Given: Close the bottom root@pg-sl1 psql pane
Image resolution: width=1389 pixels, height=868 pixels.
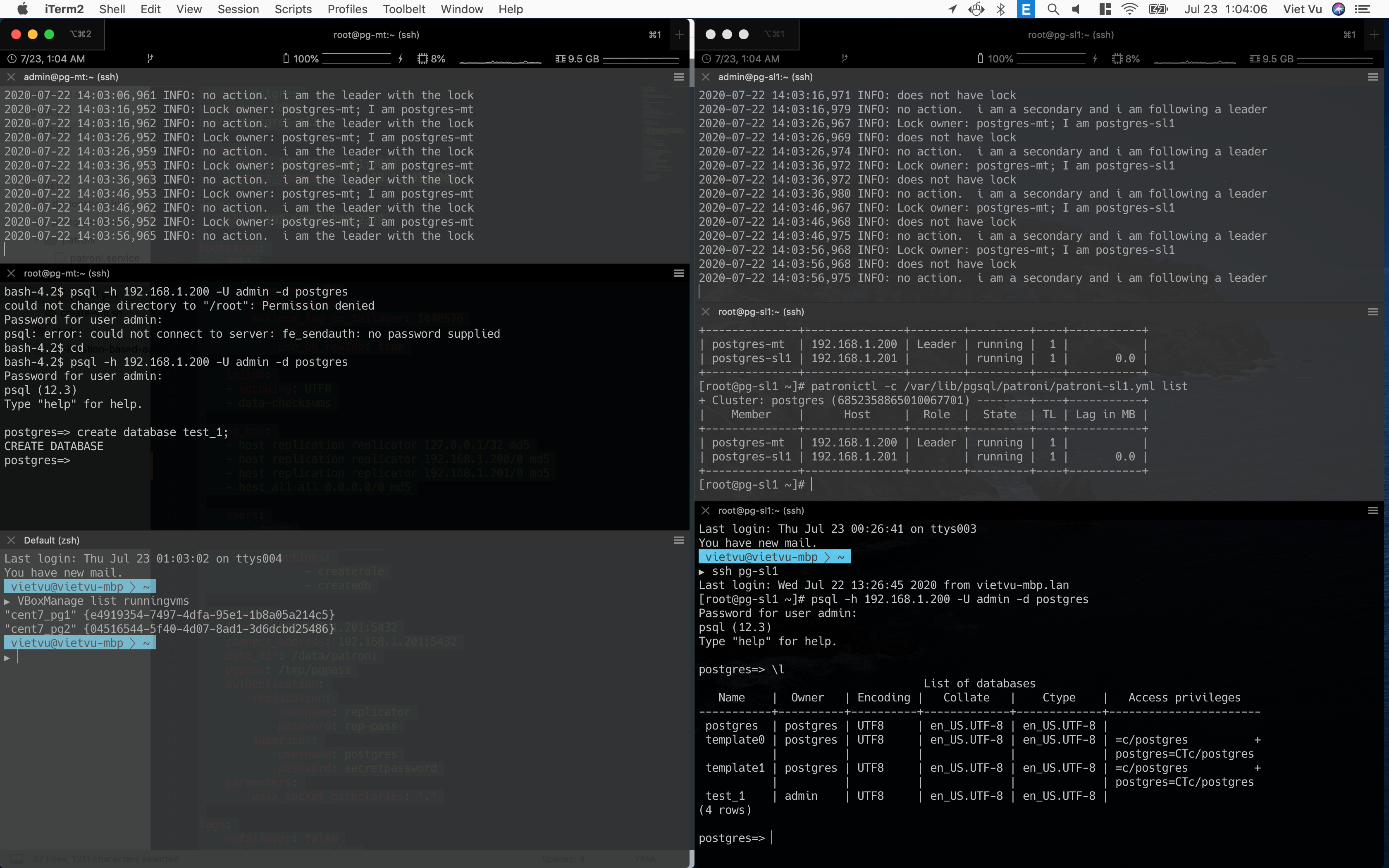Looking at the screenshot, I should point(705,510).
